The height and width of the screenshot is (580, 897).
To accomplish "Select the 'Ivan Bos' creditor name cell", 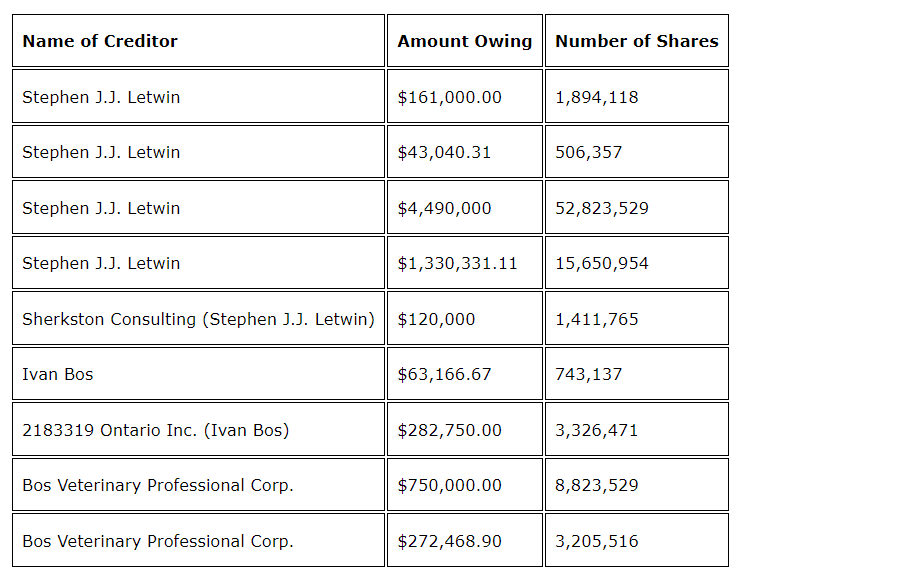I will point(58,374).
